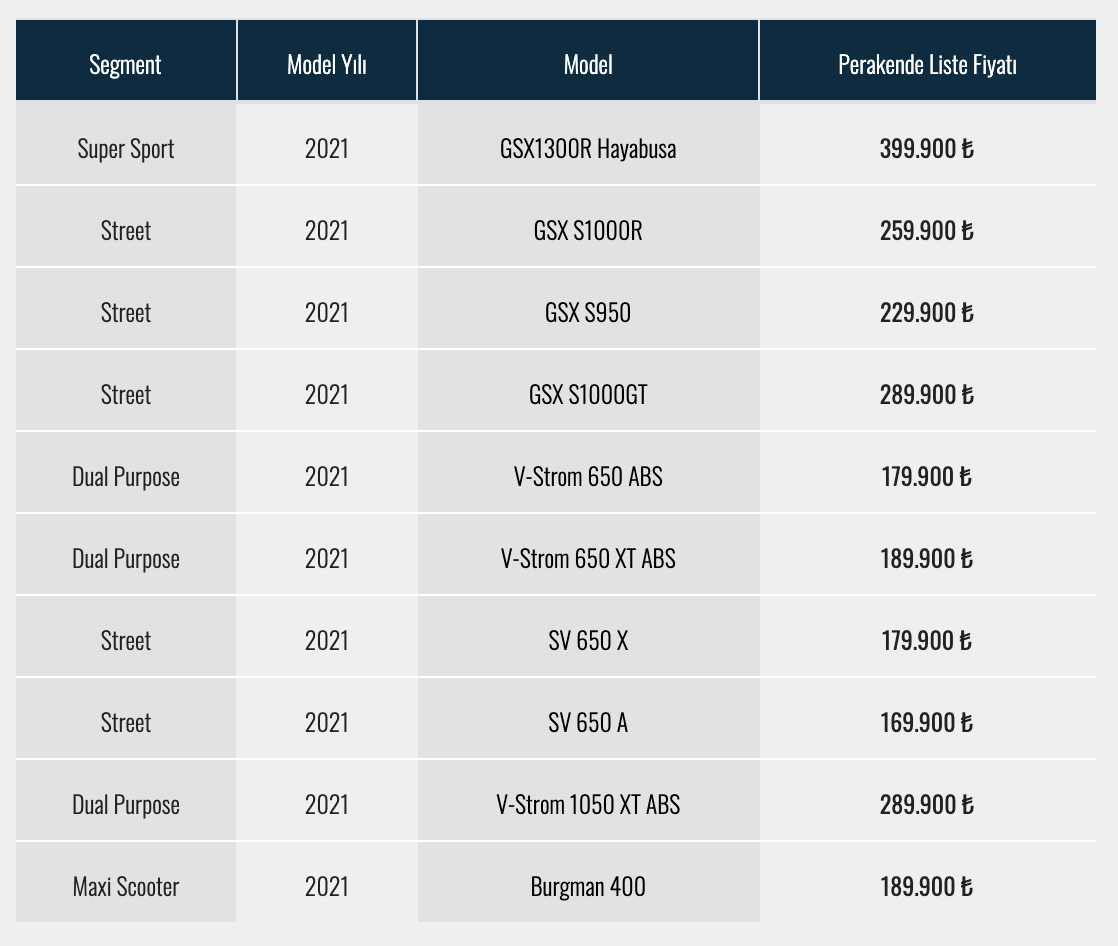
Task: Click the 169.900 ₺ price
Action: click(x=926, y=723)
